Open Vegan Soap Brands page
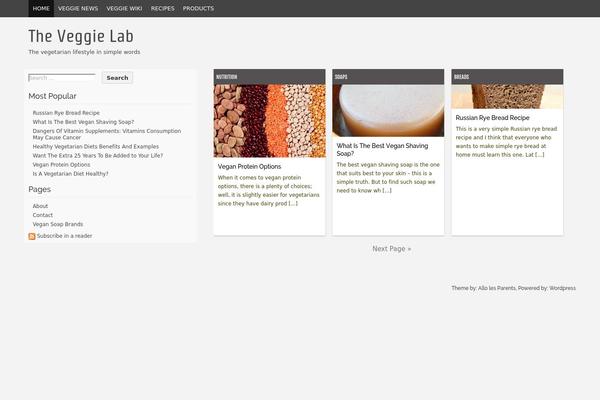 point(58,224)
